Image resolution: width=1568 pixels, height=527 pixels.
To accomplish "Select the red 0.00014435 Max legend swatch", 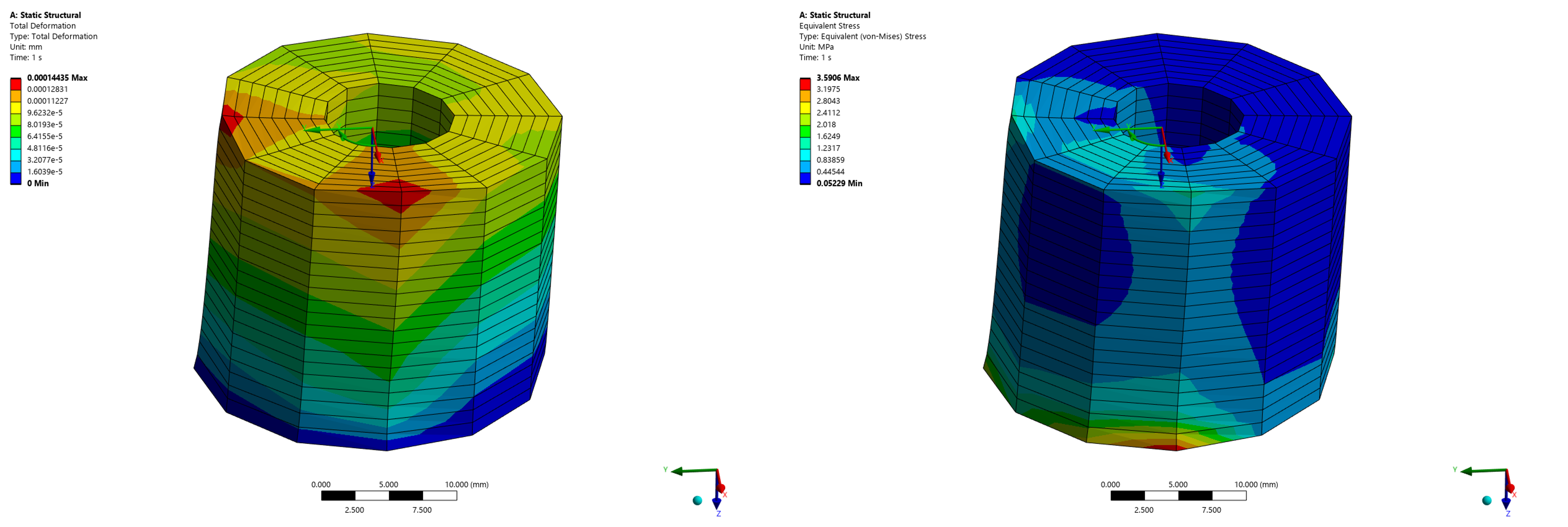I will point(16,84).
